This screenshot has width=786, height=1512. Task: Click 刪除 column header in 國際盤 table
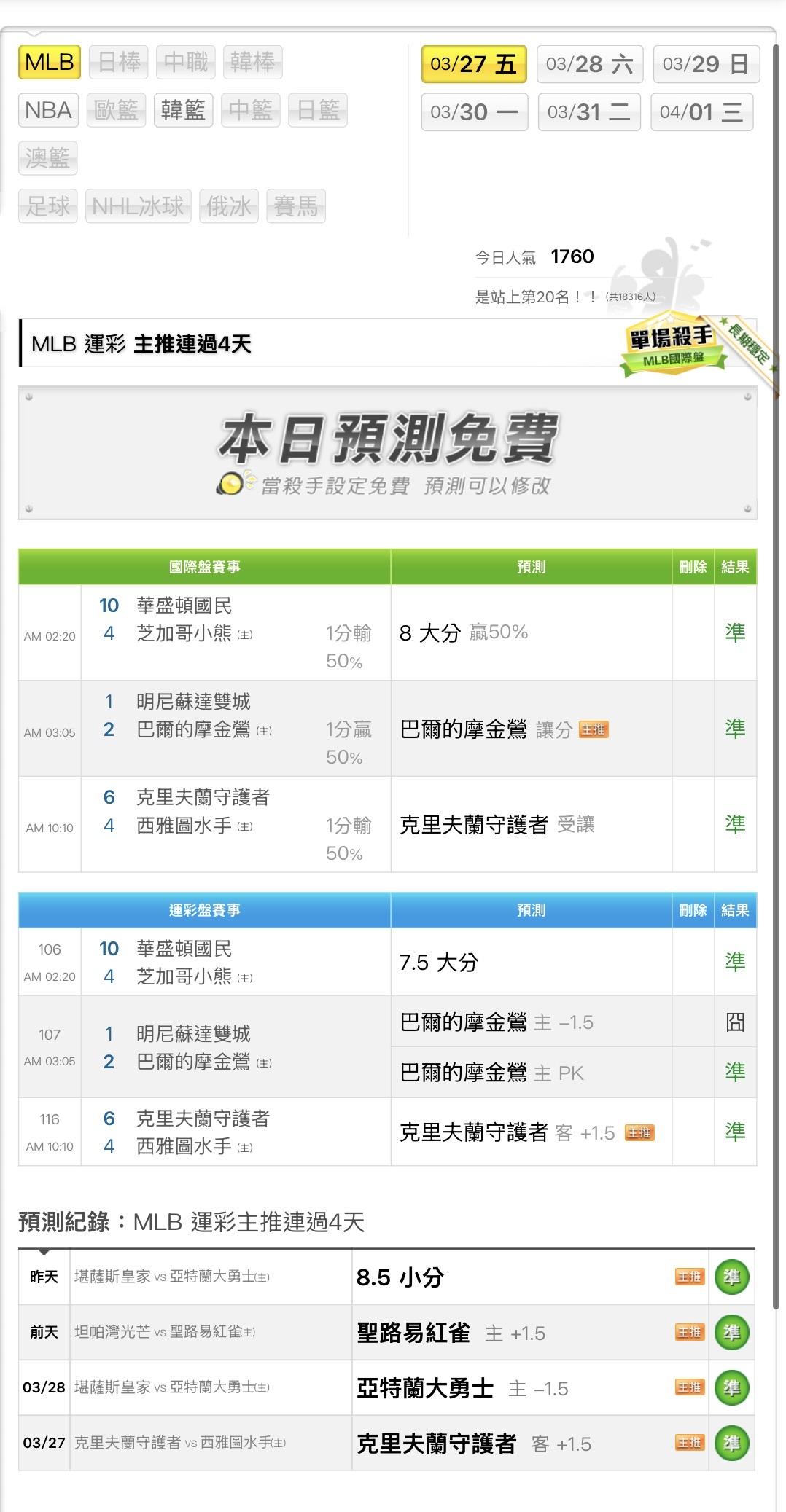[x=693, y=567]
